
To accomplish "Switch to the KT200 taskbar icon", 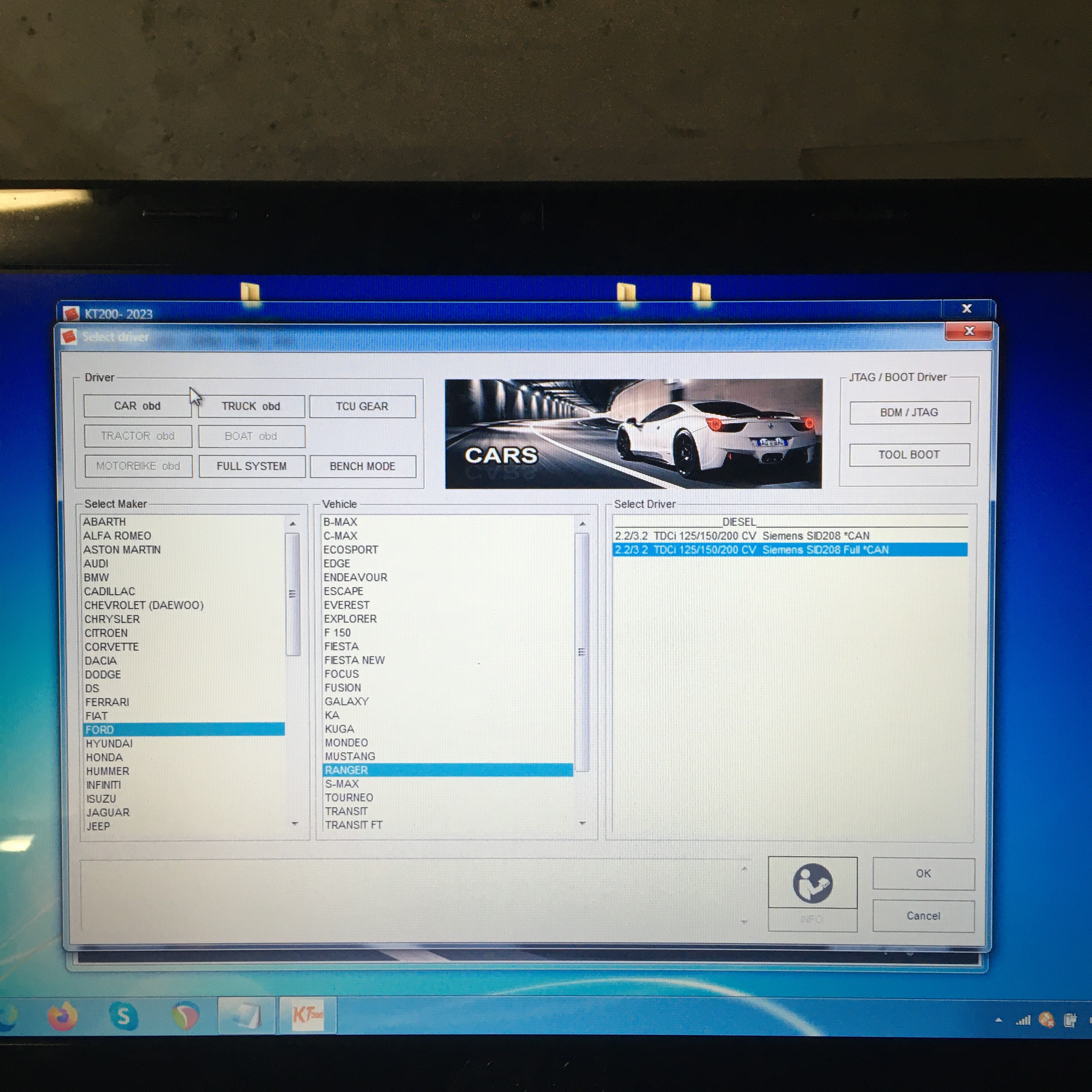I will pyautogui.click(x=308, y=1016).
